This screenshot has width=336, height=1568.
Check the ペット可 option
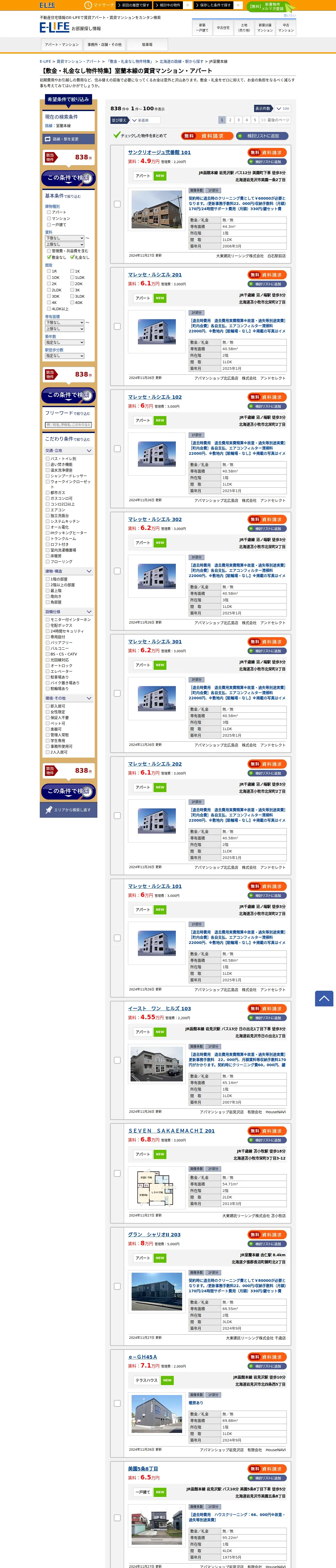click(x=48, y=724)
